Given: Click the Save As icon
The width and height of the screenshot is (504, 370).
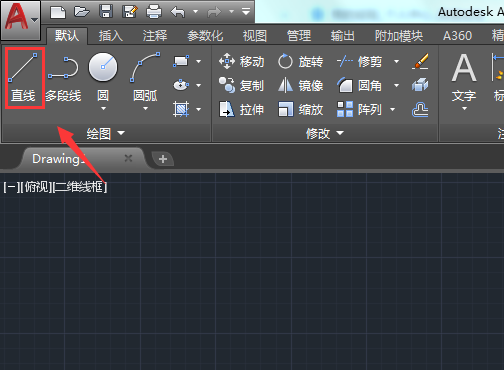Looking at the screenshot, I should point(130,12).
